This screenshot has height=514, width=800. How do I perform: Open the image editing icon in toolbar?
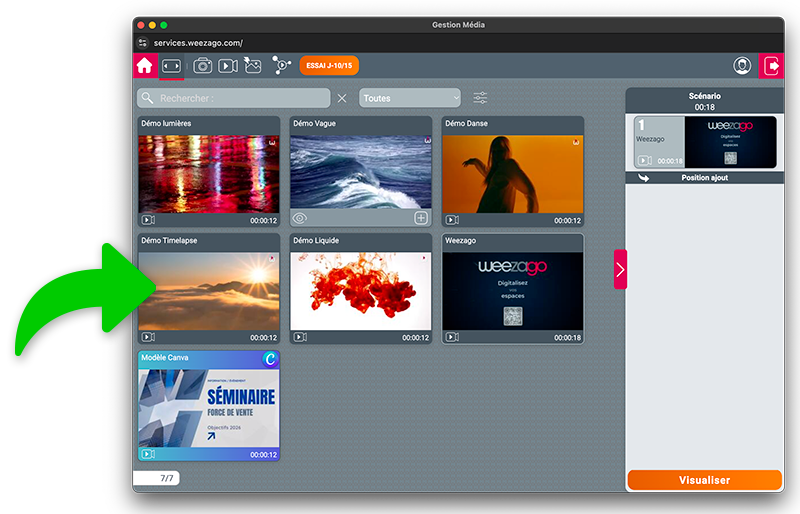click(253, 66)
